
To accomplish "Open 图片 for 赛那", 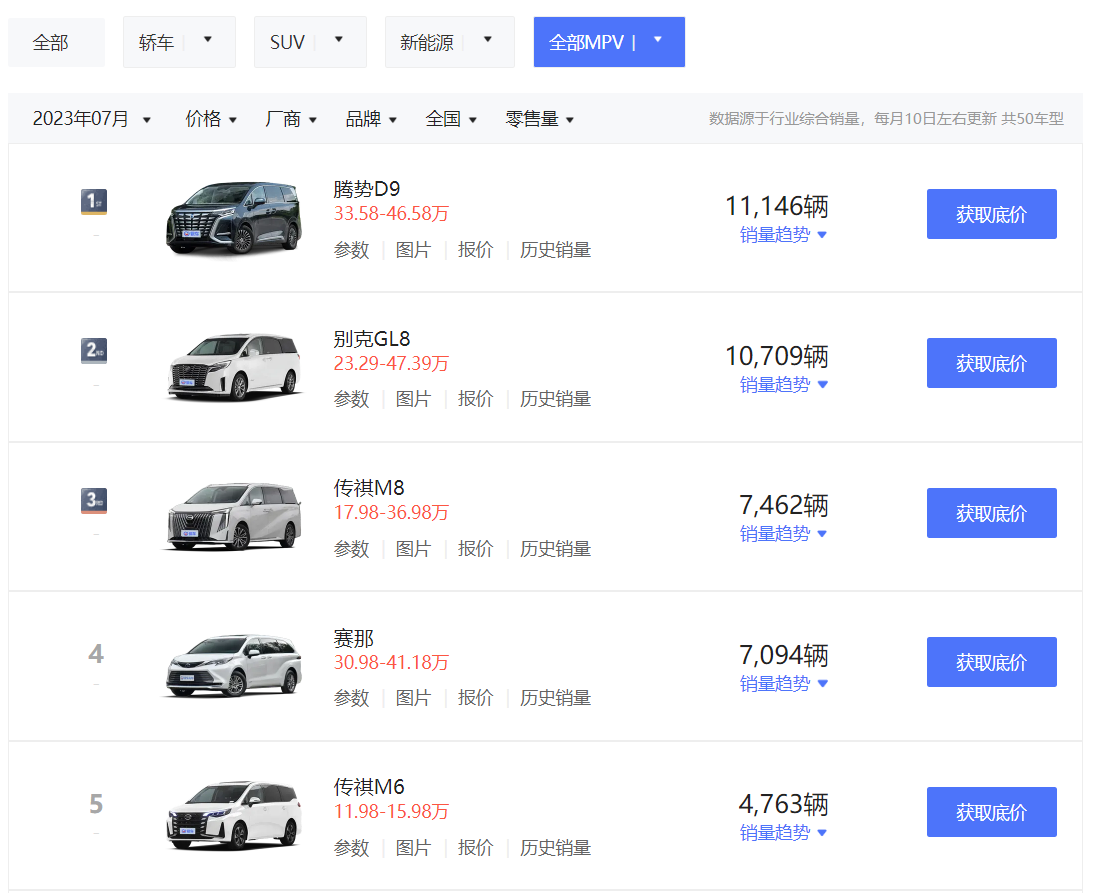I will point(414,698).
